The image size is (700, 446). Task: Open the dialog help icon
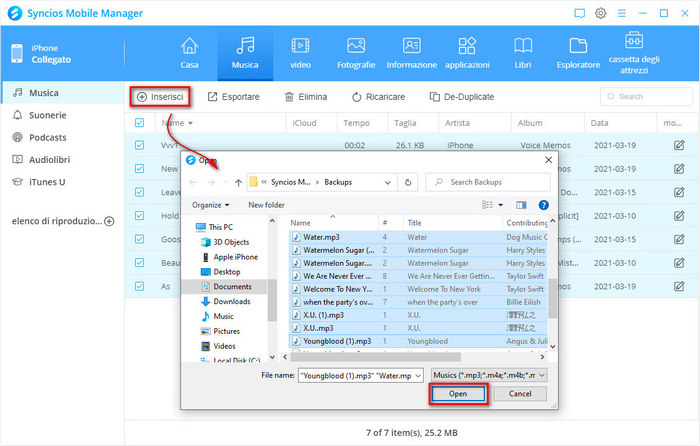(x=543, y=205)
